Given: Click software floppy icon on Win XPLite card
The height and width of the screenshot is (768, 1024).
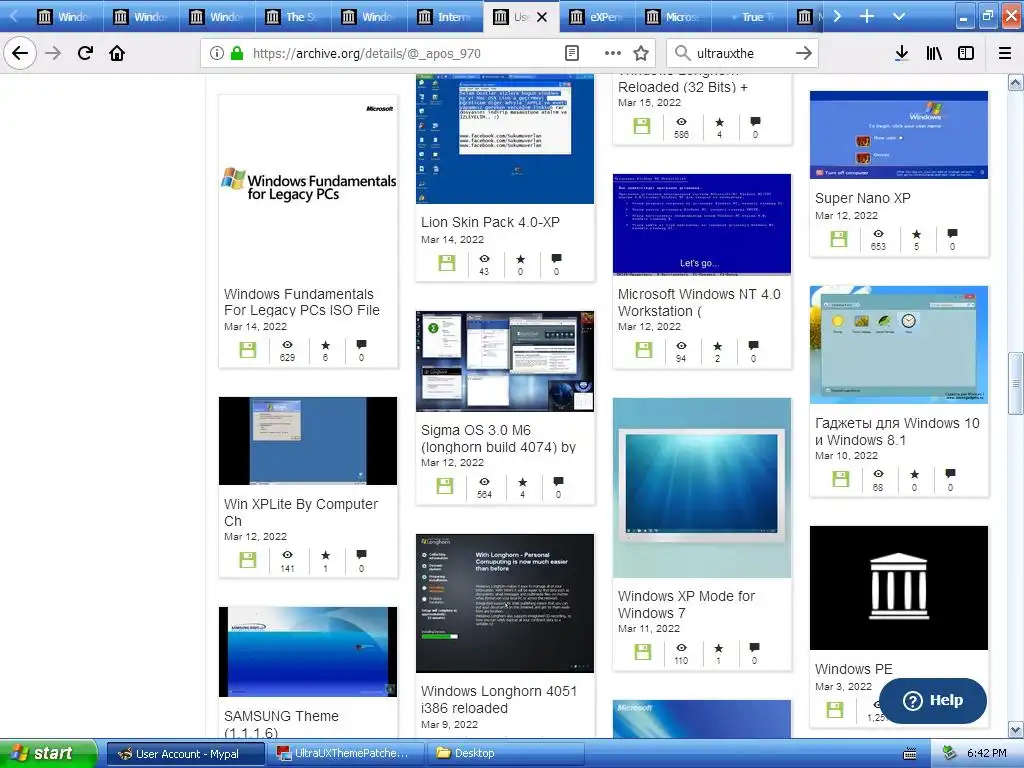Looking at the screenshot, I should [248, 560].
